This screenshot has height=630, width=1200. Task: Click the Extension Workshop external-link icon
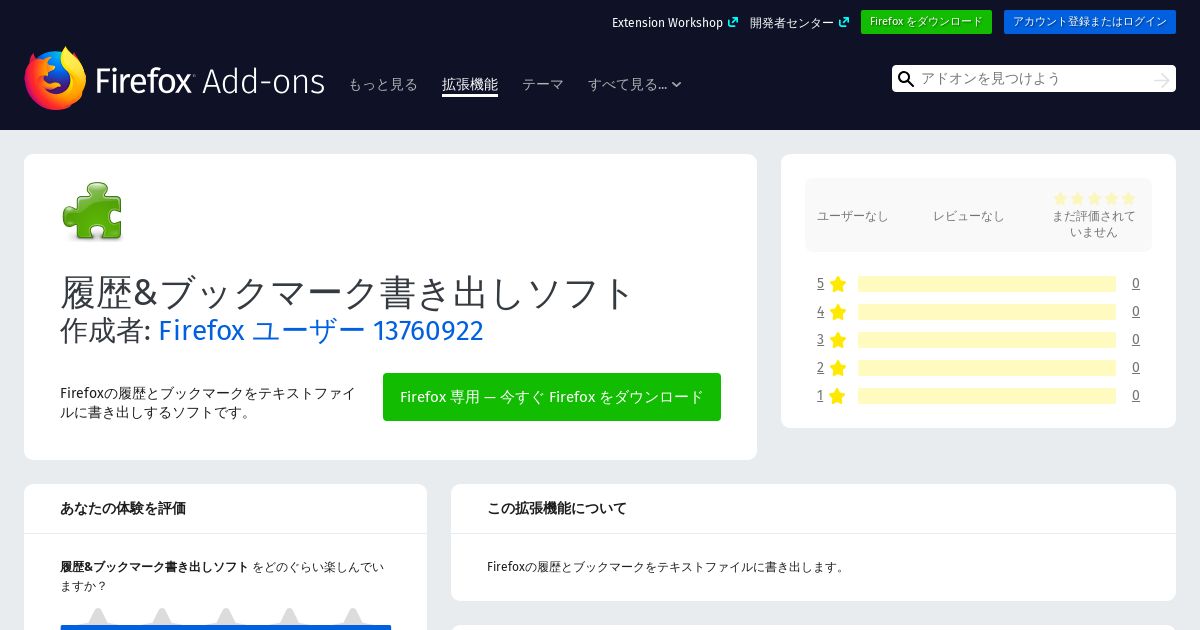733,22
